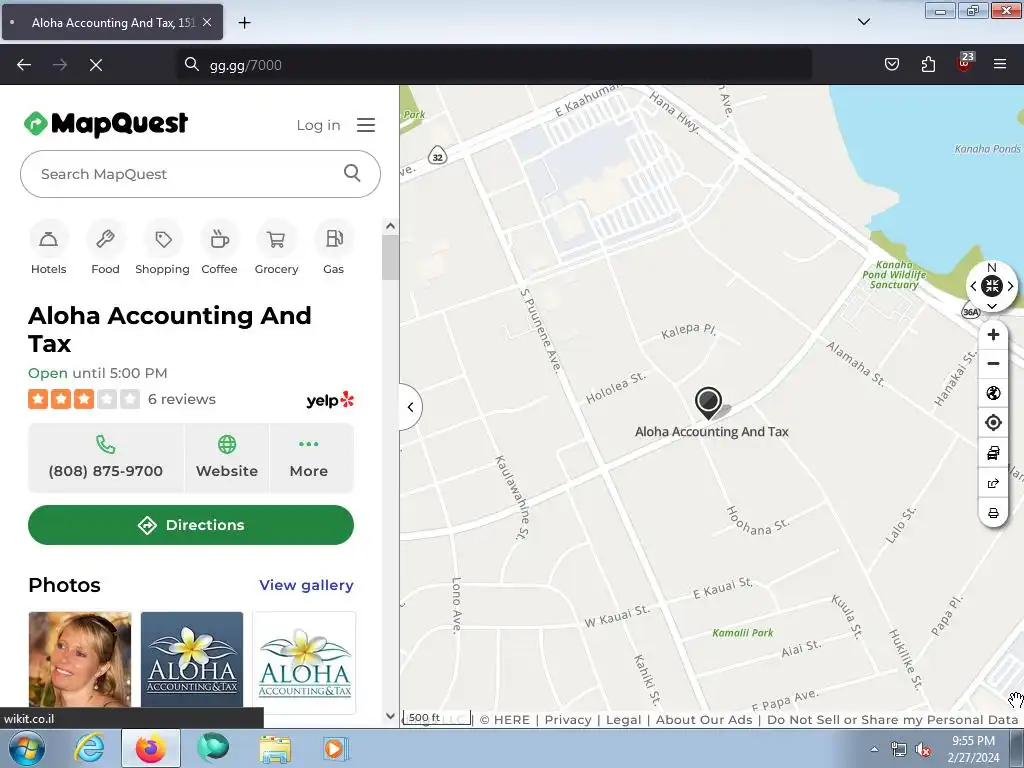Click Log in link

[318, 125]
